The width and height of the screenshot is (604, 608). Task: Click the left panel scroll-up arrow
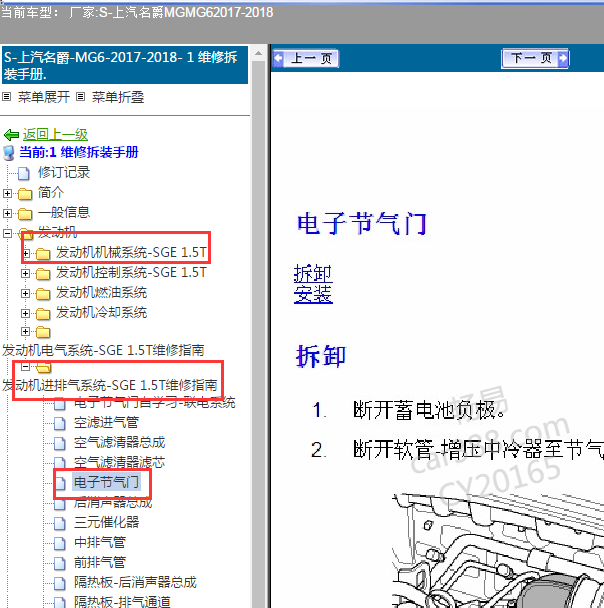click(259, 54)
